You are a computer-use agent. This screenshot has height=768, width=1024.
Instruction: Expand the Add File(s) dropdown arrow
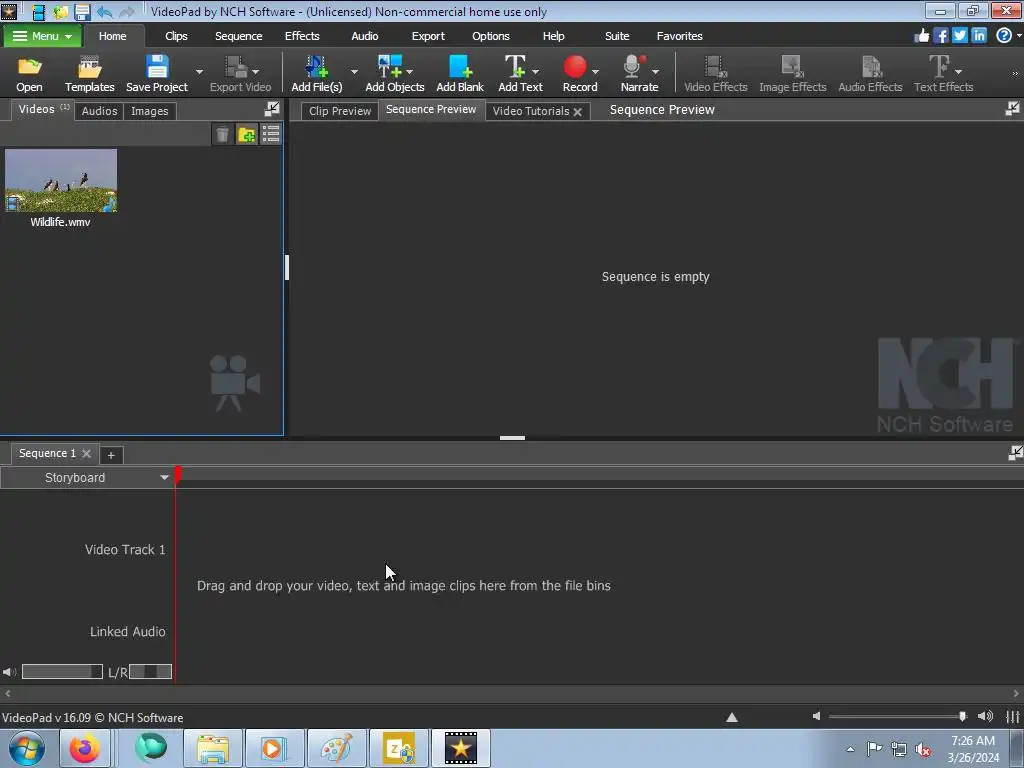(354, 71)
